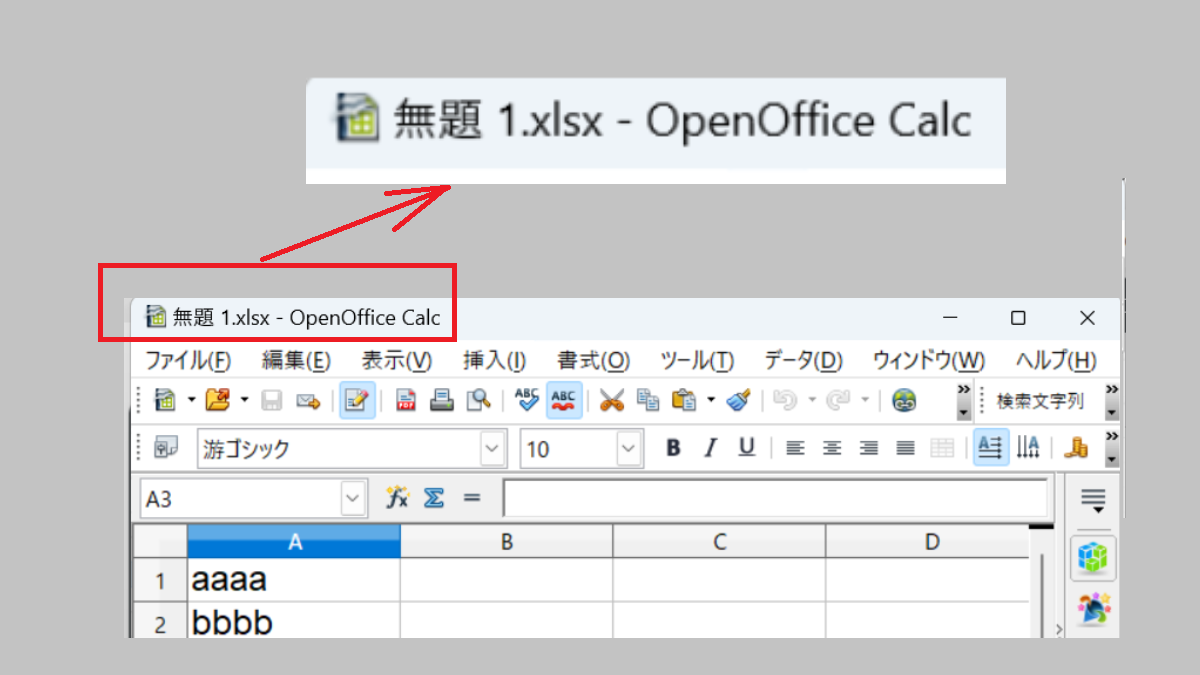Expand the dropdown arrow beside Open file
Image resolution: width=1200 pixels, height=675 pixels.
click(244, 400)
